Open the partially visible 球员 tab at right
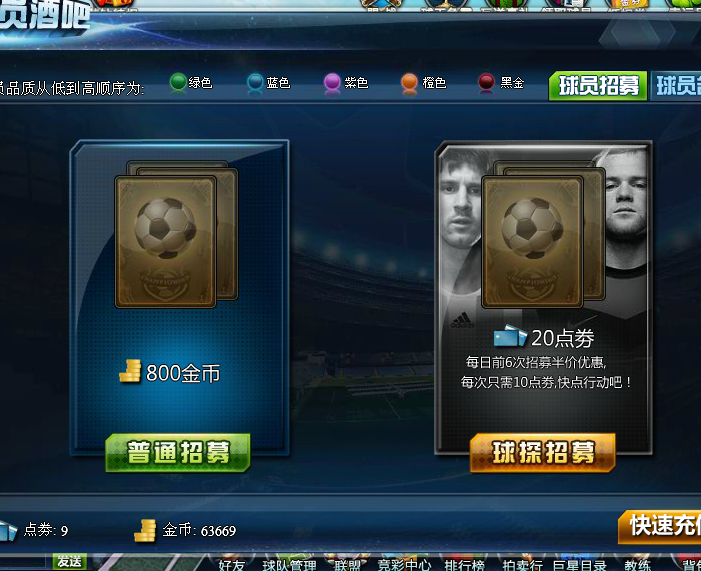The width and height of the screenshot is (701, 571). (676, 86)
